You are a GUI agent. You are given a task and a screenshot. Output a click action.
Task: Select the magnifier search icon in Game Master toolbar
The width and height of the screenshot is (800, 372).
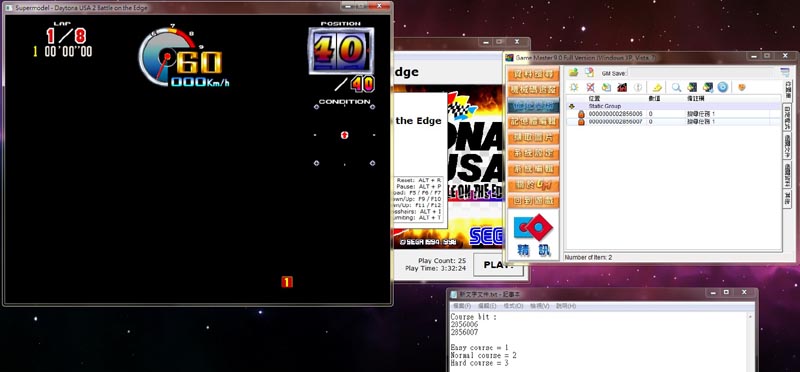point(676,87)
